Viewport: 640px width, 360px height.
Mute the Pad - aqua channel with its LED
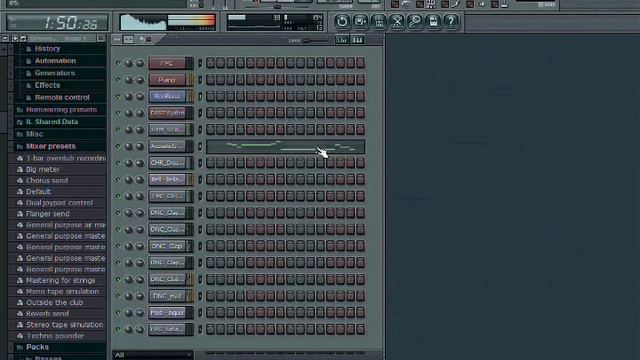[x=118, y=313]
